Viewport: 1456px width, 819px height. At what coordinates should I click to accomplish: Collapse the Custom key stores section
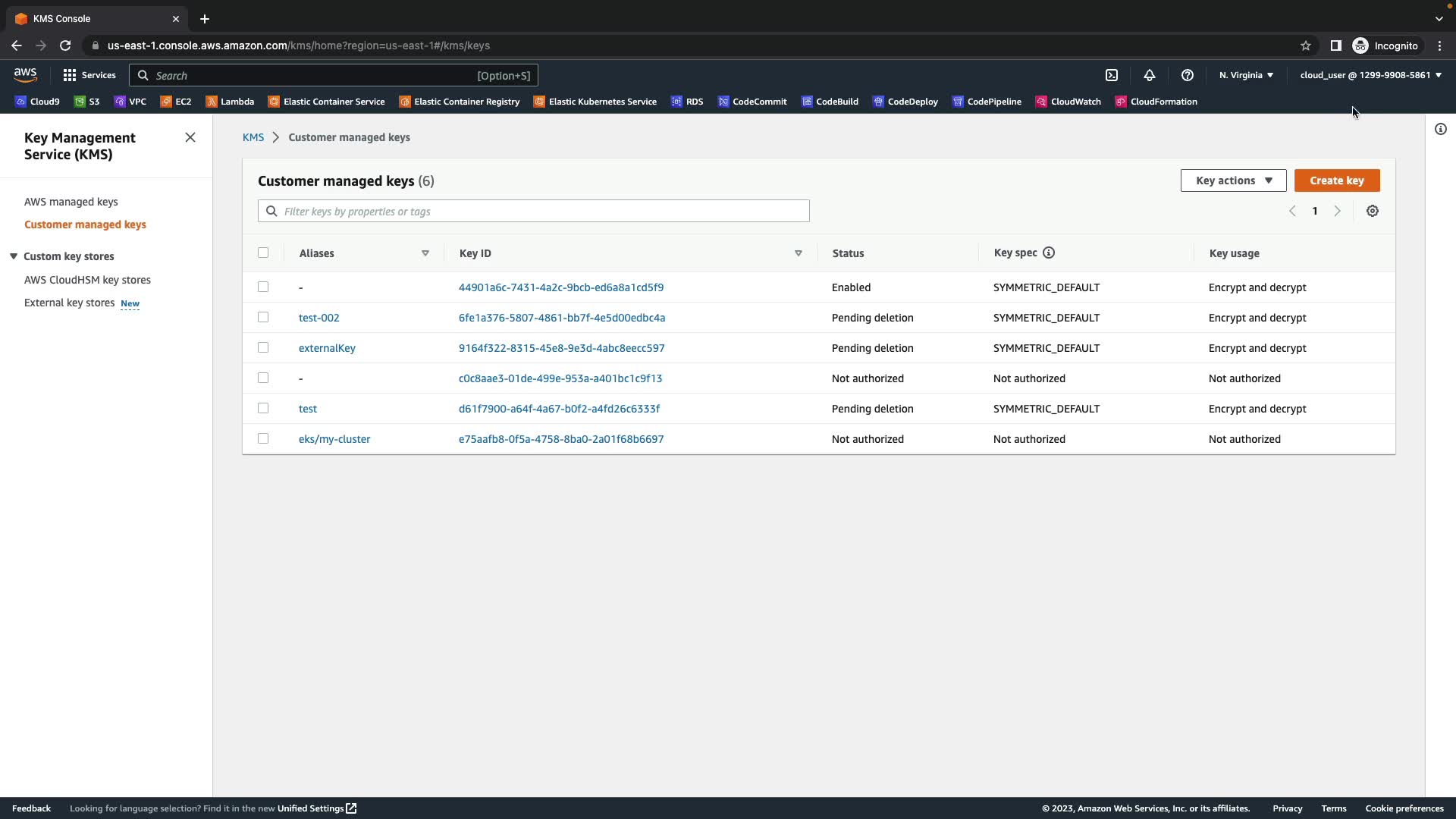[x=14, y=256]
